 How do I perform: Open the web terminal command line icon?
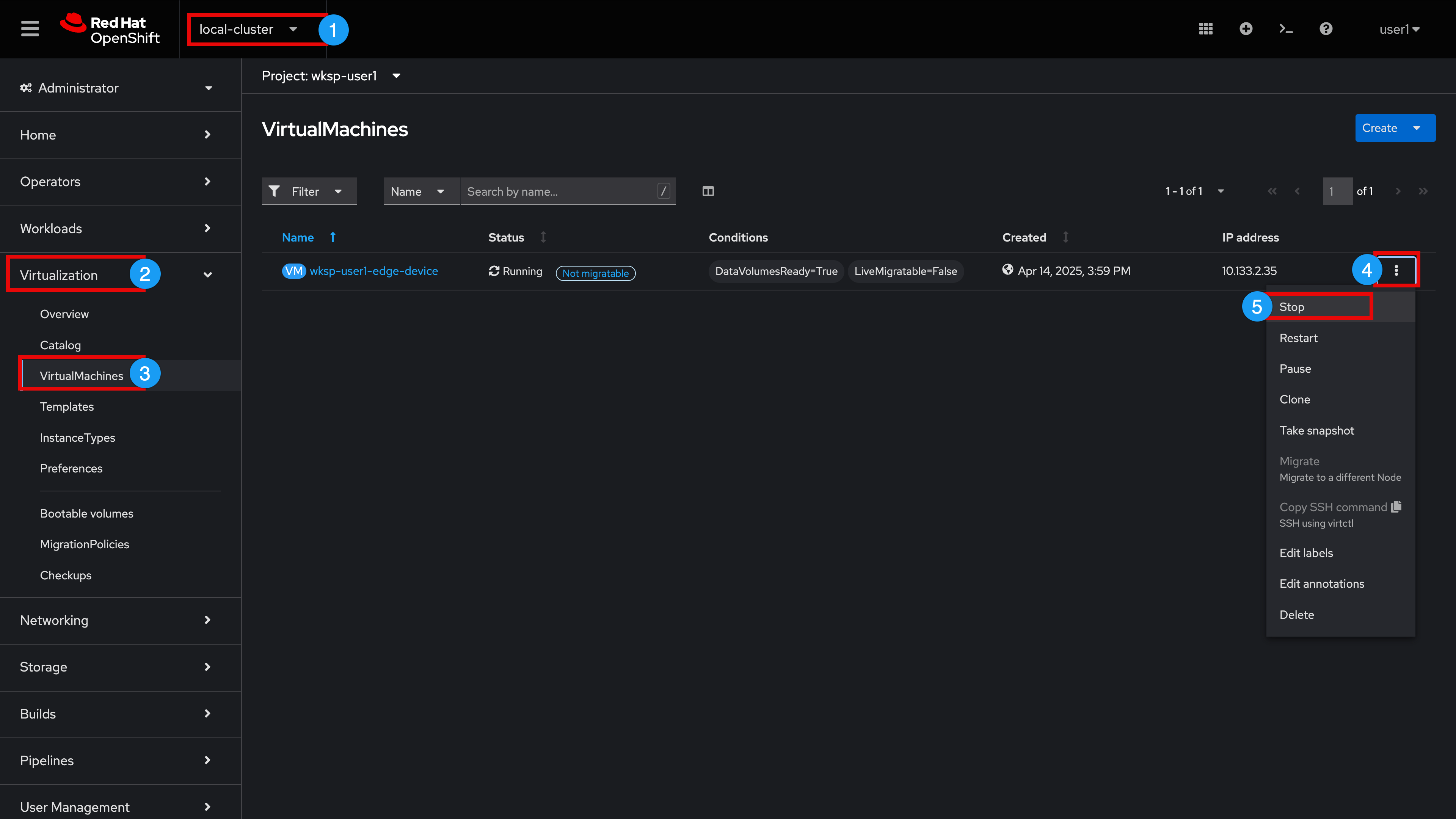1286,29
